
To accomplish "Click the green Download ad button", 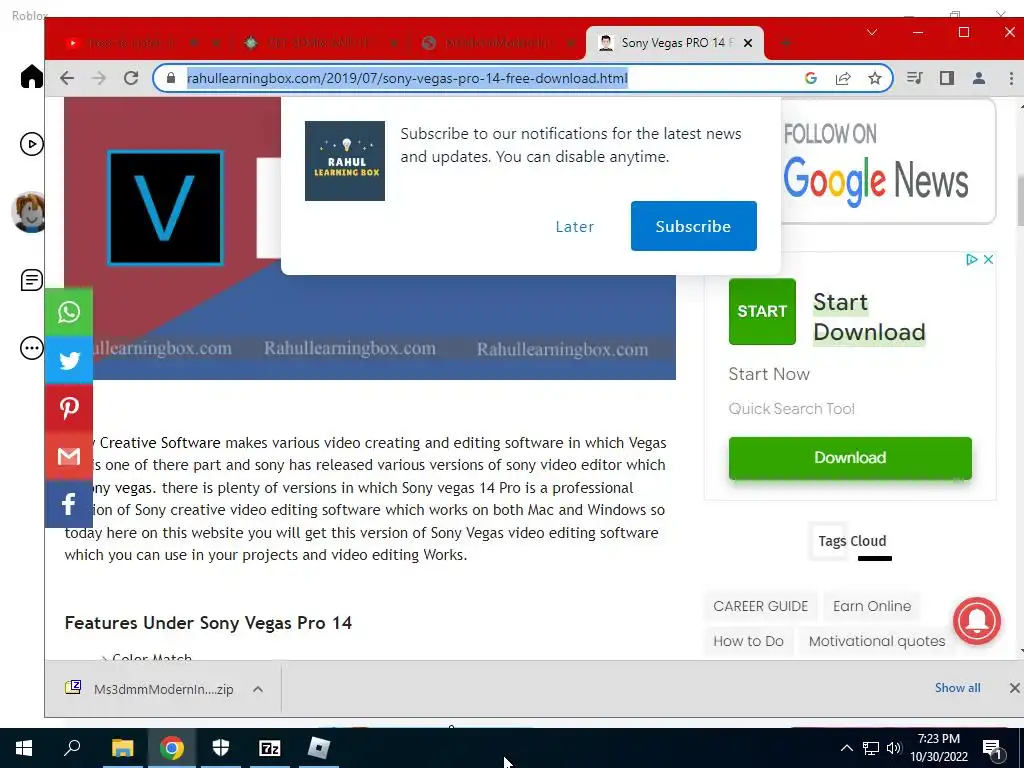I will pos(850,458).
